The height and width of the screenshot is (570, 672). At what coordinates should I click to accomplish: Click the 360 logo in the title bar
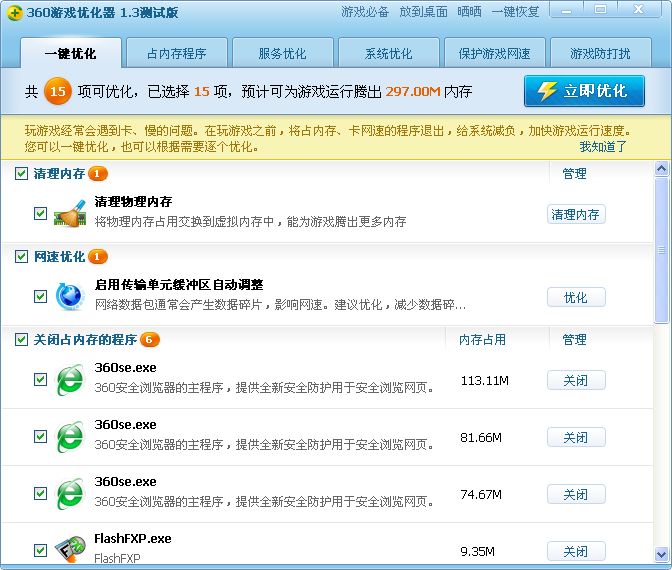pyautogui.click(x=12, y=12)
